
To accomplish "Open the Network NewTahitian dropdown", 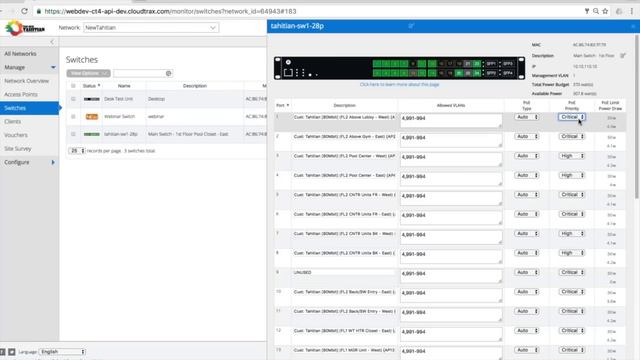I will click(x=151, y=28).
